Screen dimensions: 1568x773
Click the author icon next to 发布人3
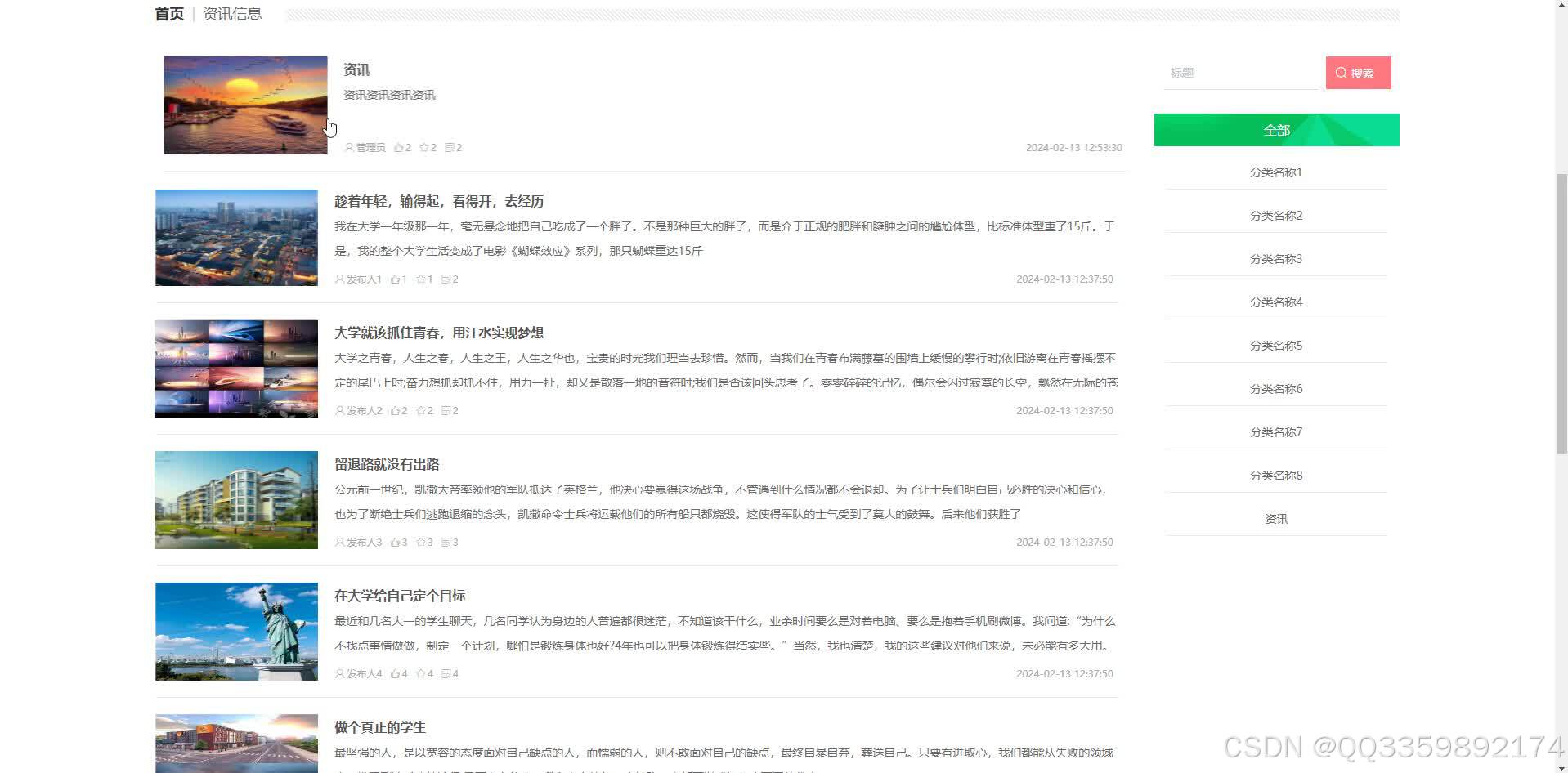[338, 542]
